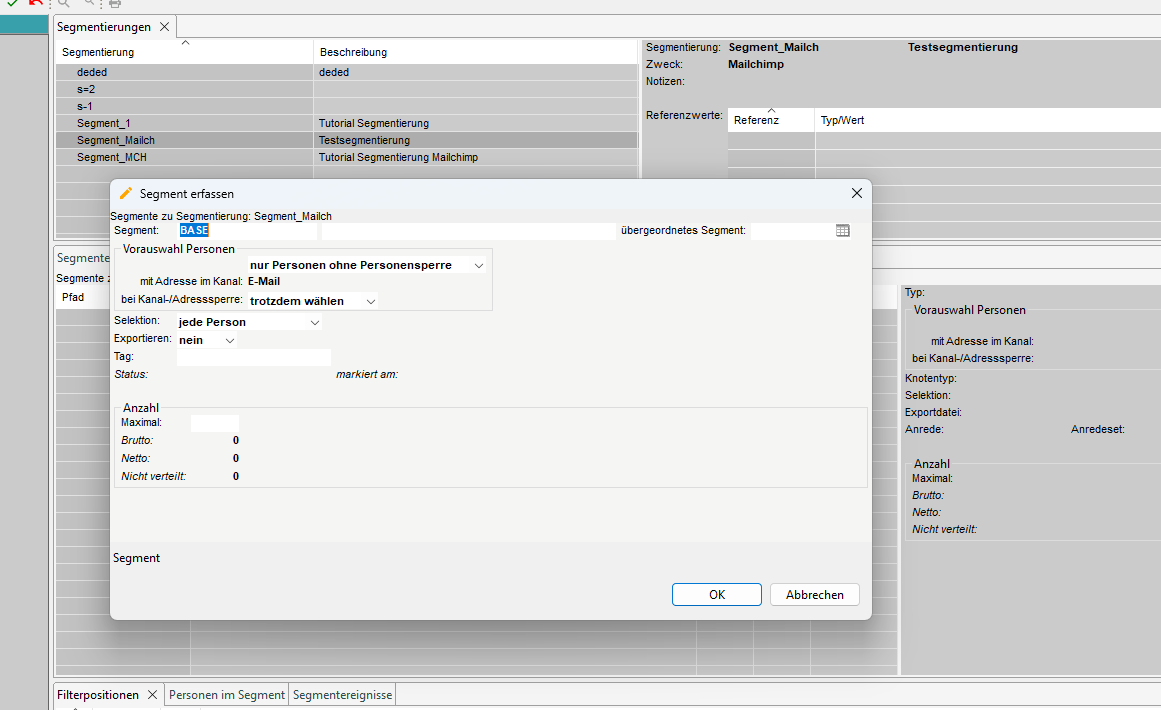The width and height of the screenshot is (1161, 710).
Task: Open the Segmentereignisse tab
Action: [342, 695]
